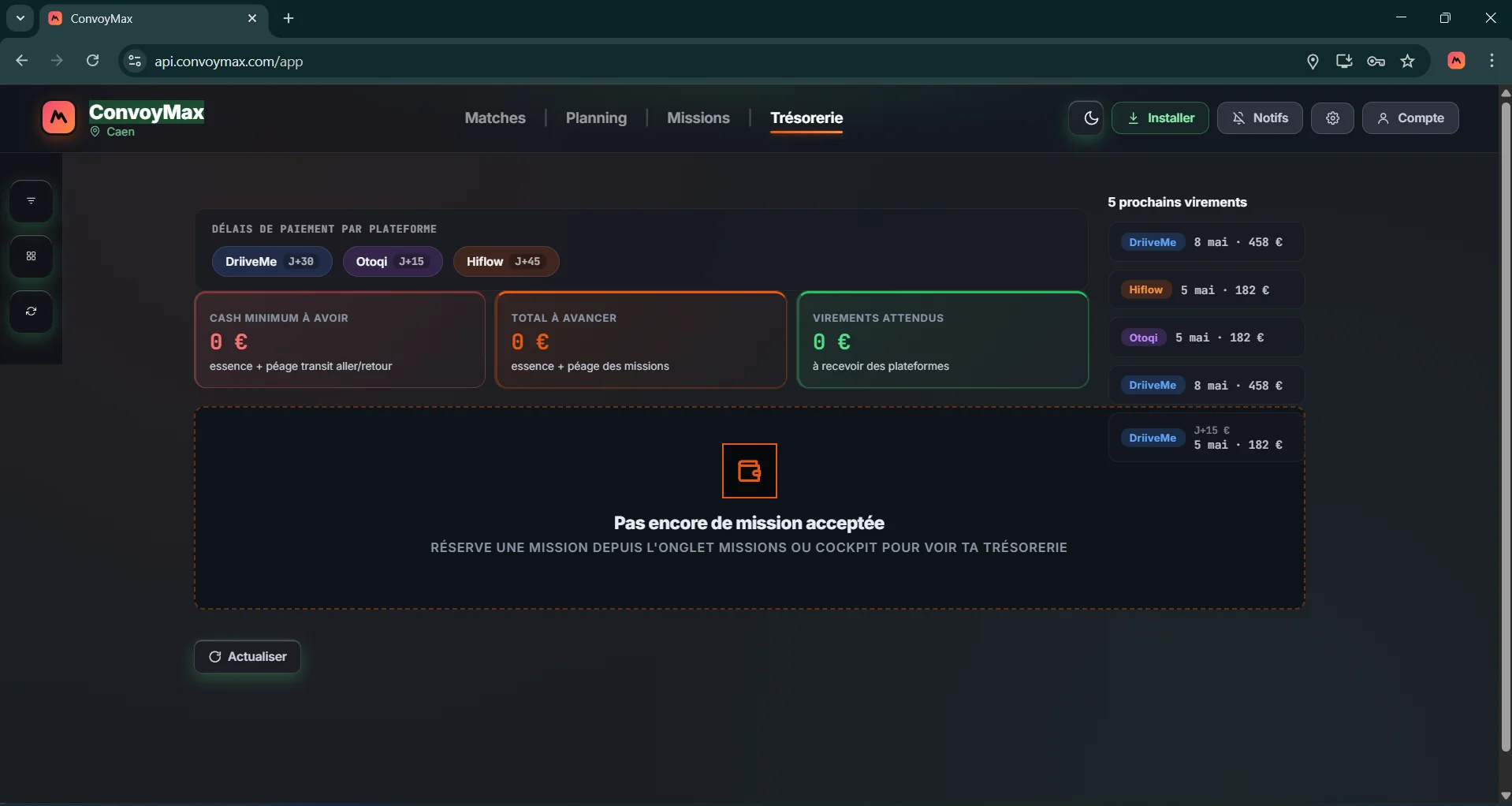Click the password key icon
Screen dimensions: 1512x806
1376,62
